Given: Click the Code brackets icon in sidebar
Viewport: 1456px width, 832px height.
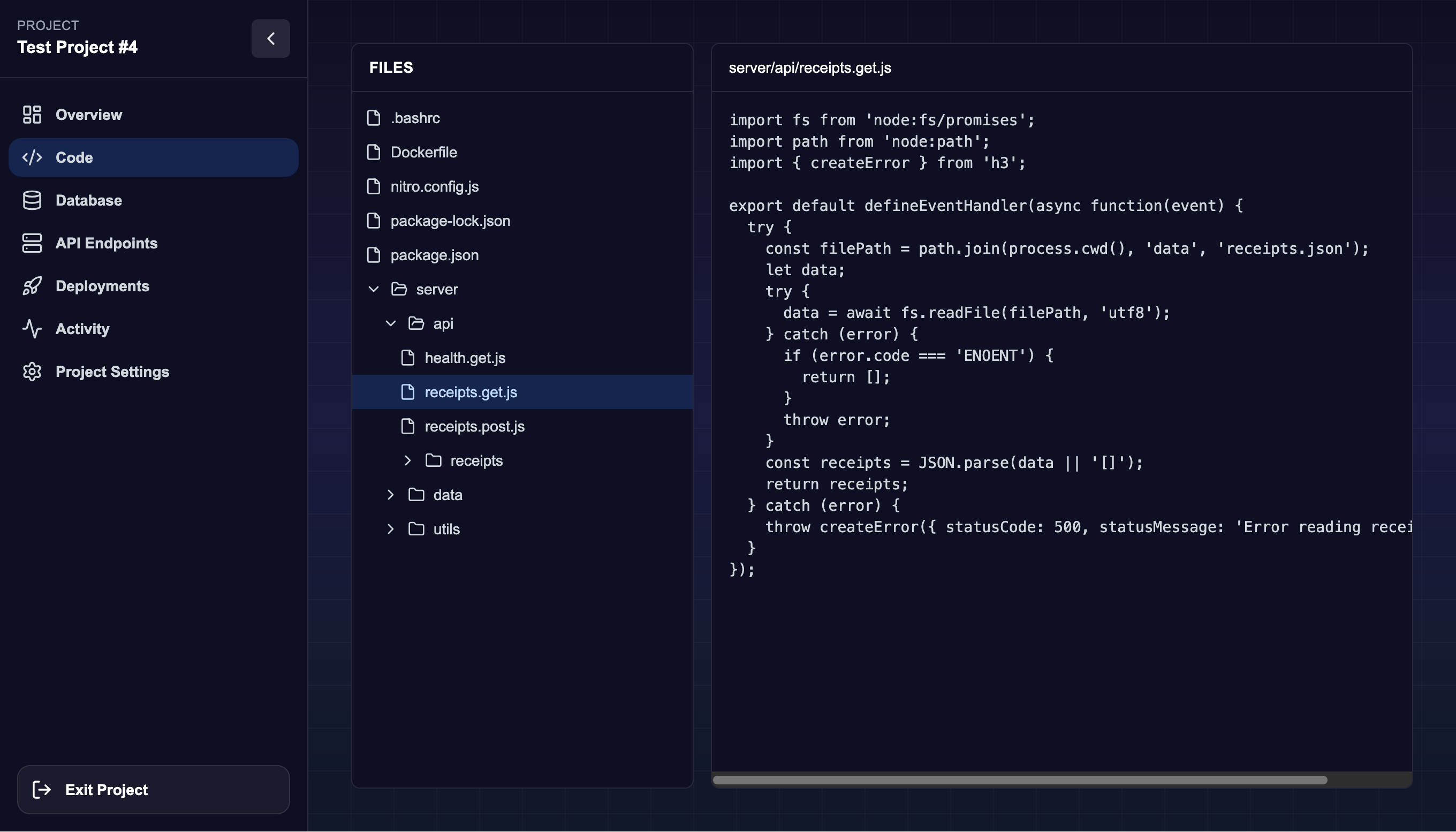Looking at the screenshot, I should tap(32, 157).
